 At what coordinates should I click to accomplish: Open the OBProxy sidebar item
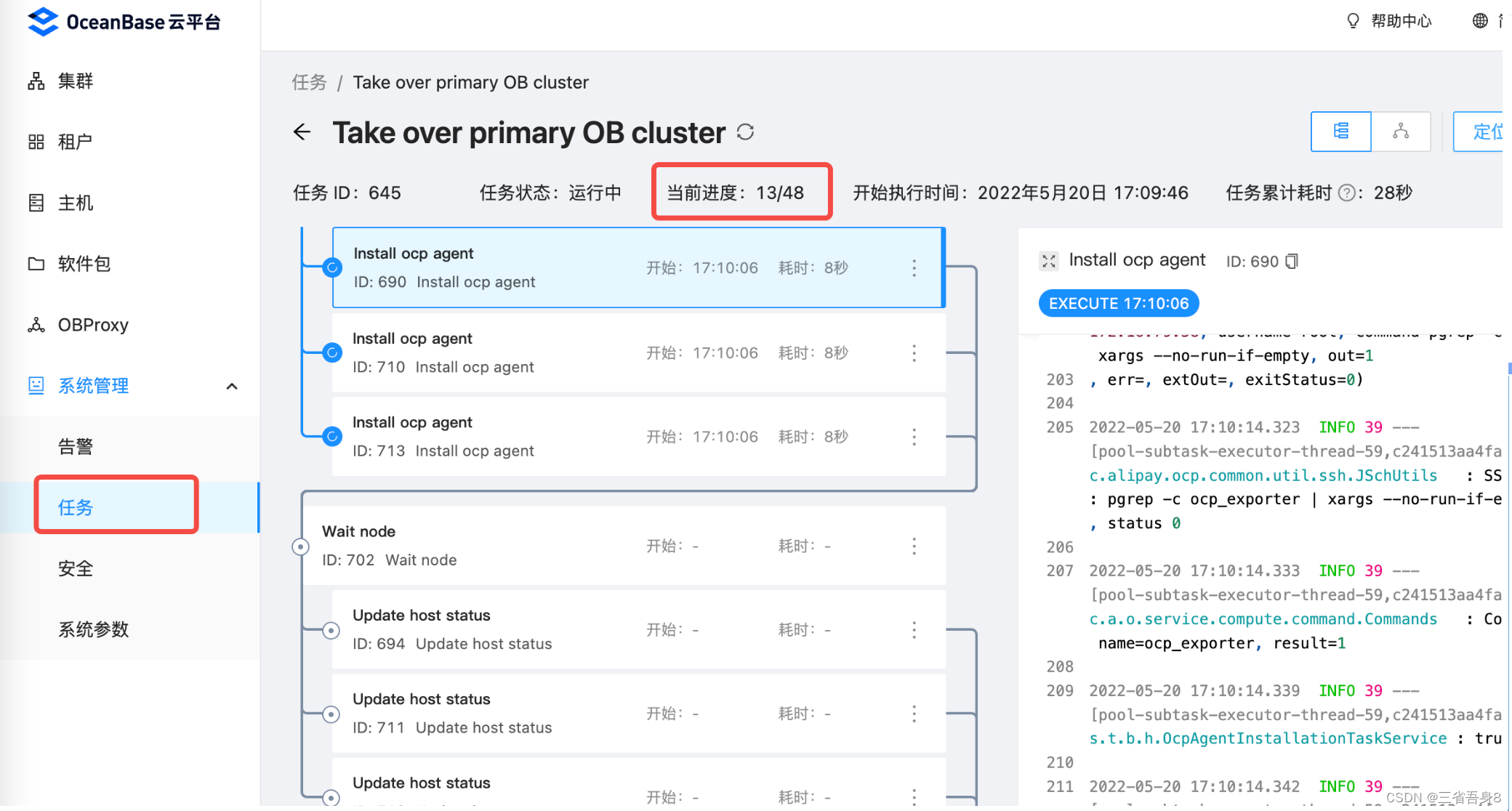click(93, 325)
